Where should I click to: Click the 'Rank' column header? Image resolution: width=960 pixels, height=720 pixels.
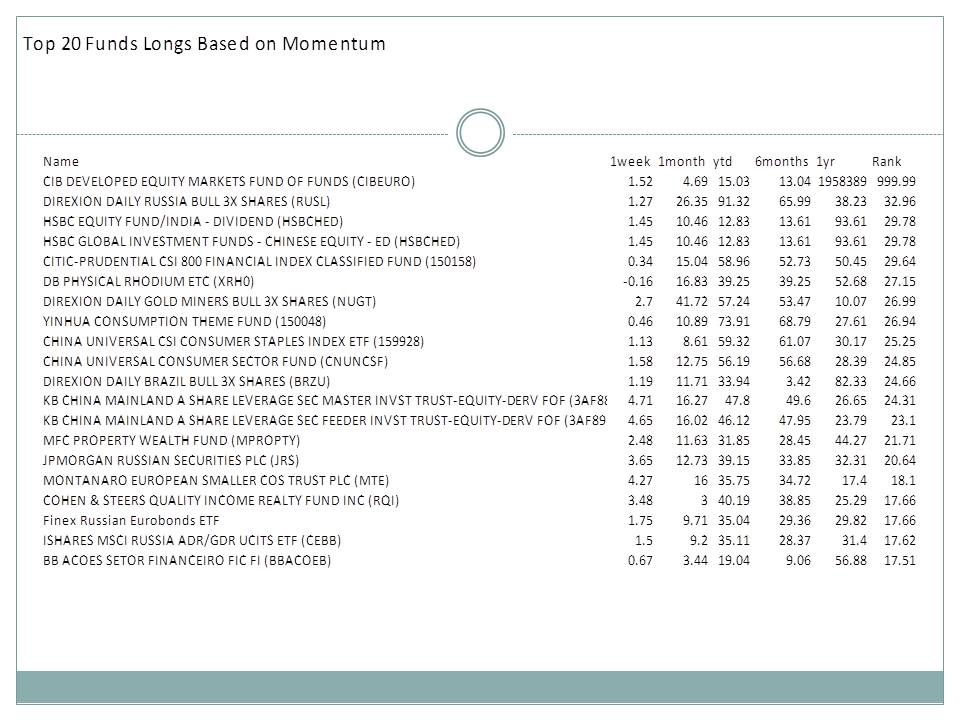coord(886,161)
